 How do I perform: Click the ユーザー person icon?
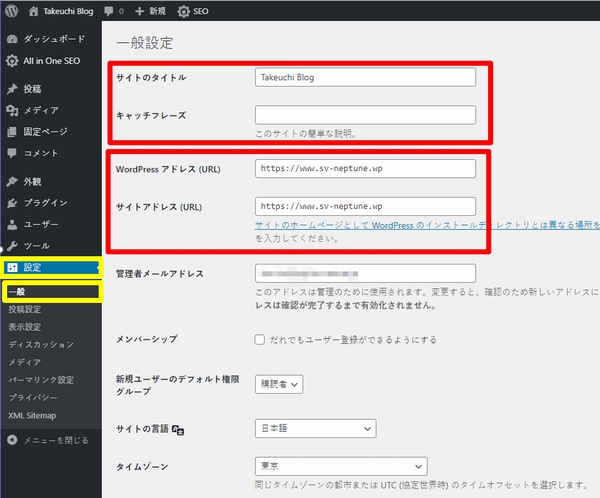(12, 224)
